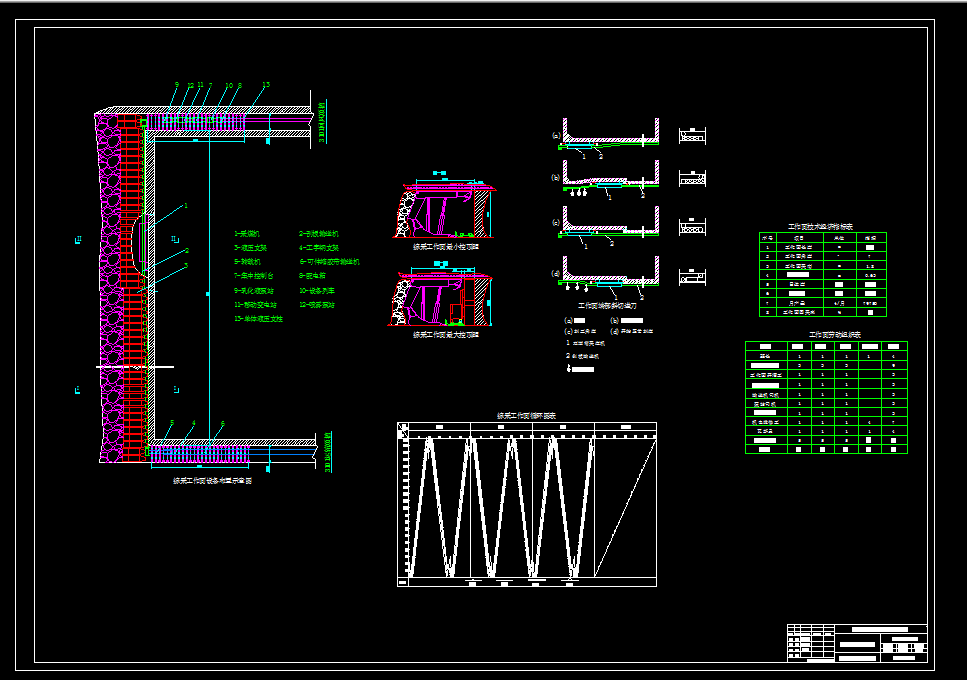Viewport: 967px width, 680px height.
Task: Select caption '综采工作面最小控顶距'
Action: click(445, 247)
